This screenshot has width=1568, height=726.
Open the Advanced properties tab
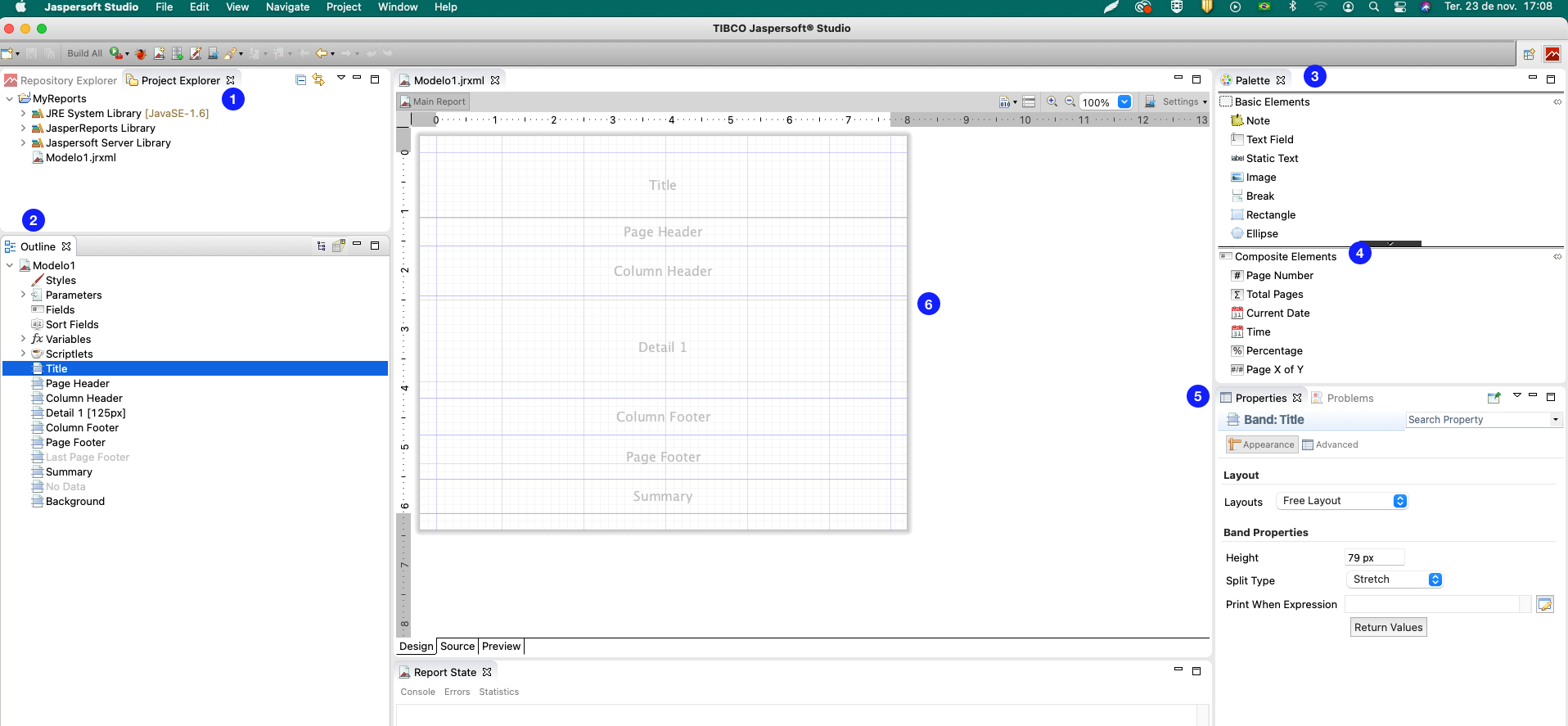1330,444
